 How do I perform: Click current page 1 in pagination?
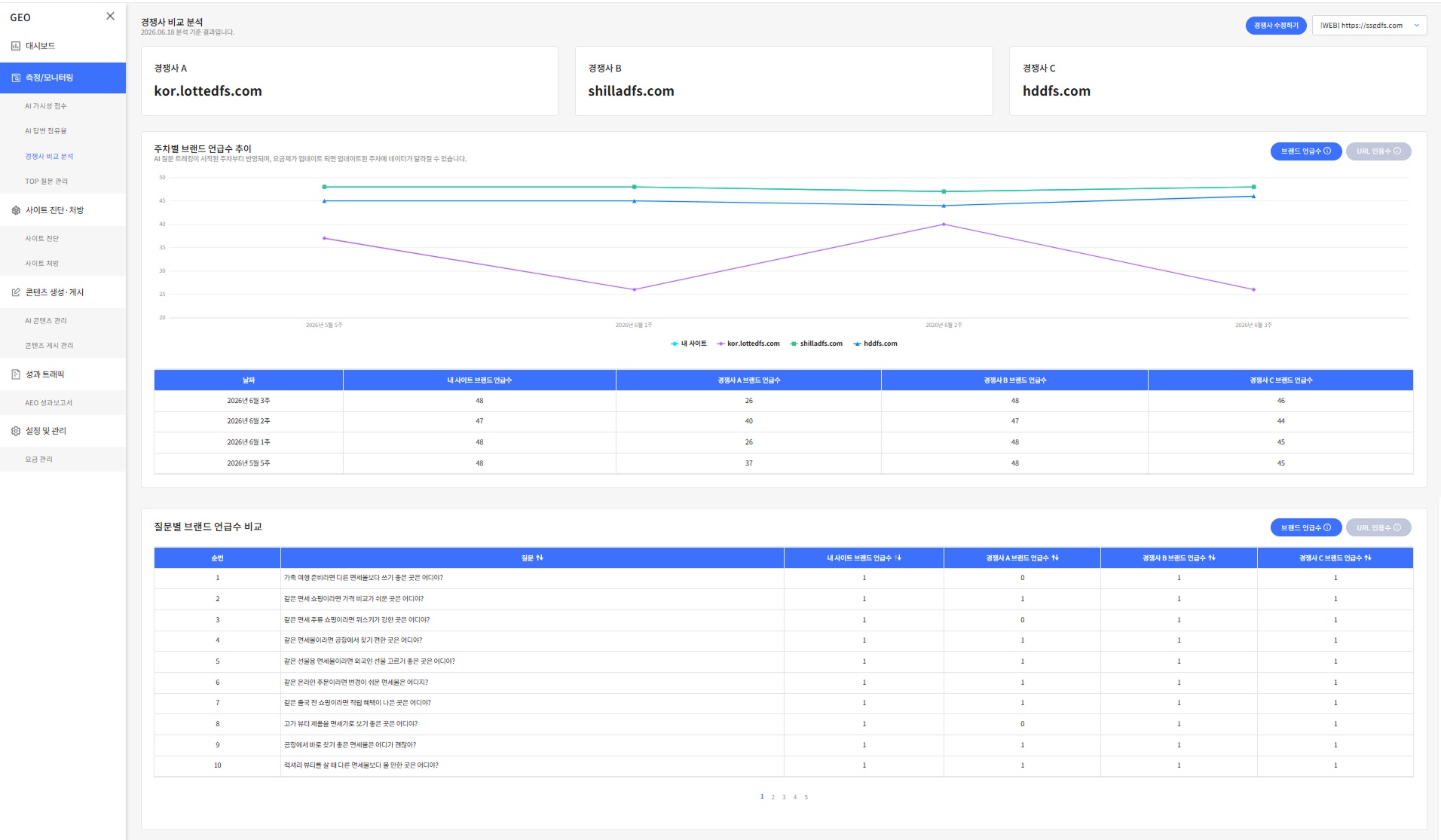(762, 796)
